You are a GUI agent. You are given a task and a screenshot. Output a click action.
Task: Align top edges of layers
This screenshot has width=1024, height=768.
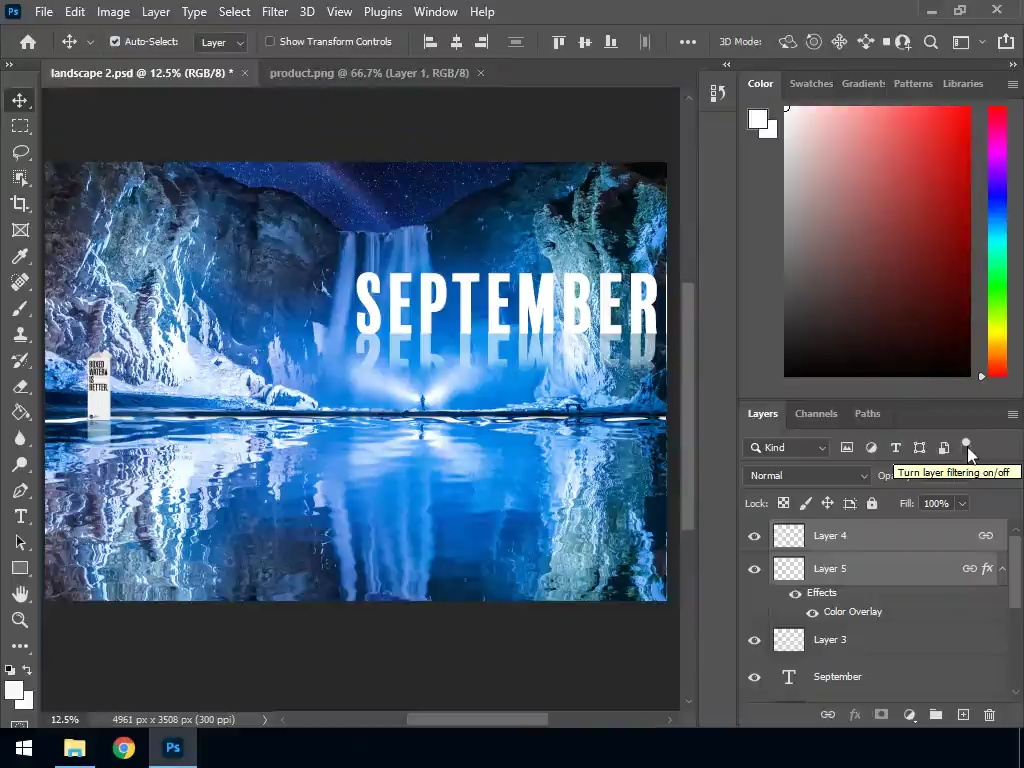[x=558, y=42]
